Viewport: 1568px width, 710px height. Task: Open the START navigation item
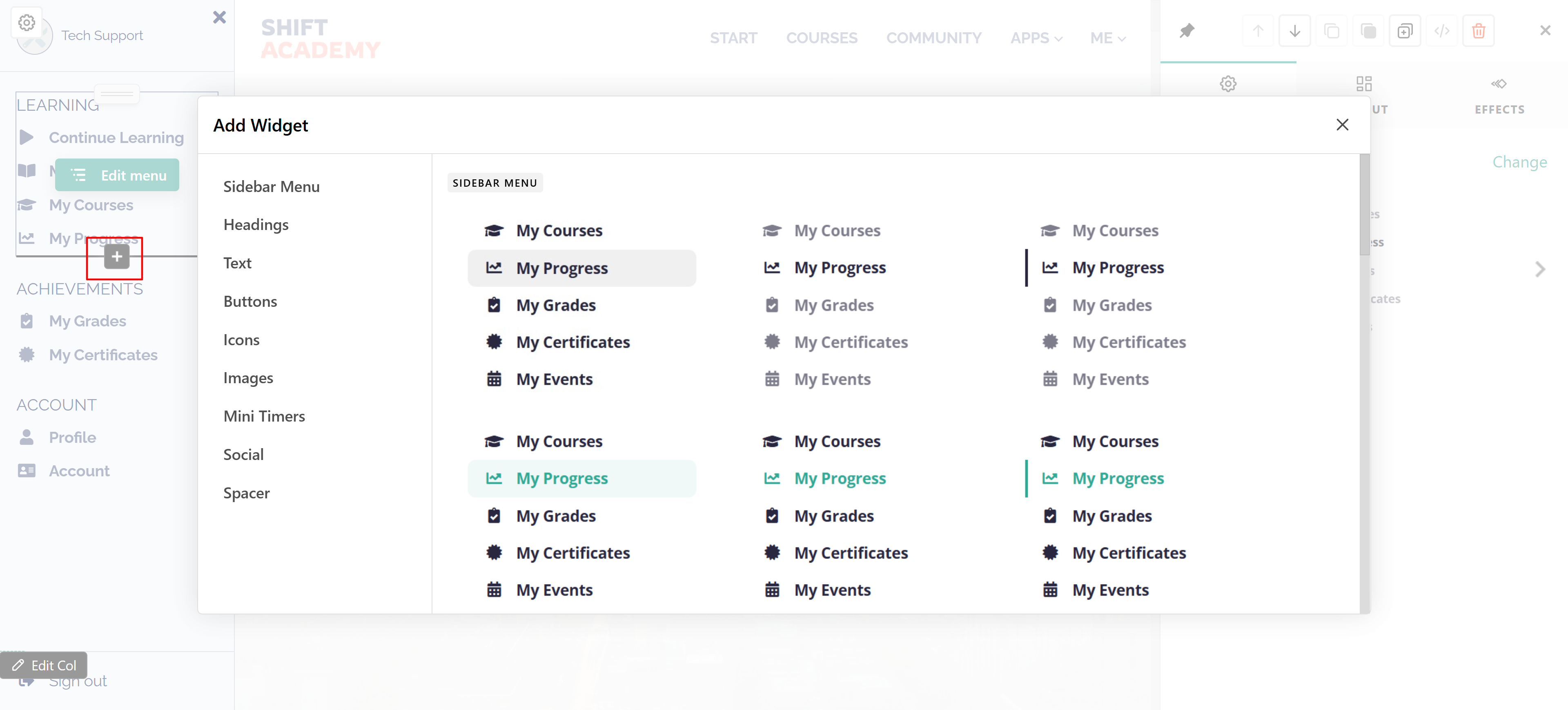tap(733, 38)
